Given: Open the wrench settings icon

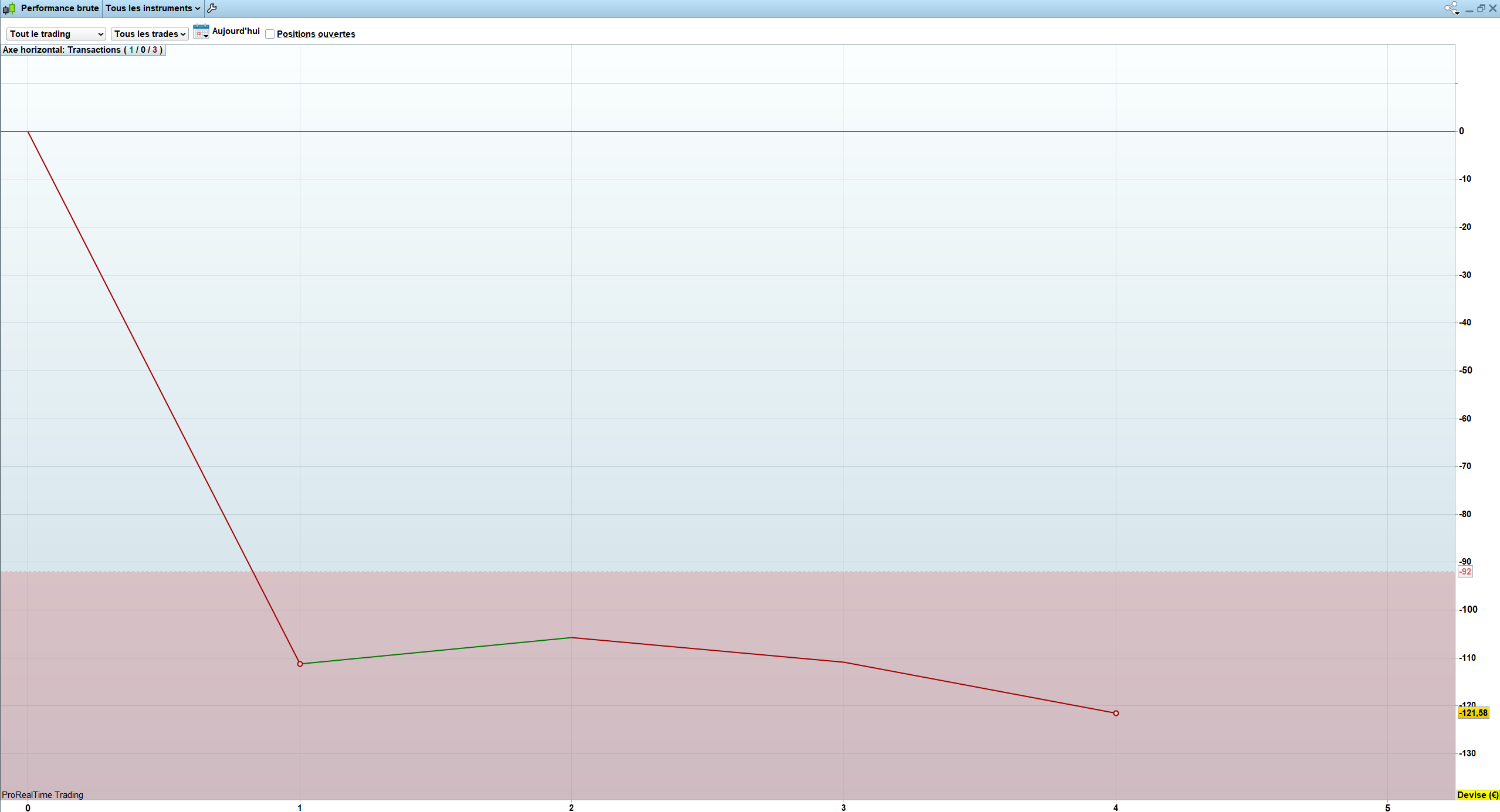Looking at the screenshot, I should pos(212,8).
